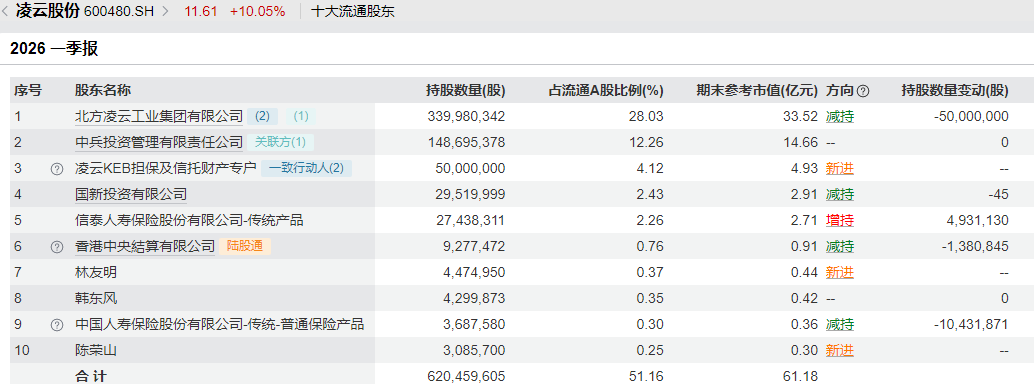Screen dimensions: 1034x384
Task: Click change value -10,431,871
Action: tap(971, 325)
